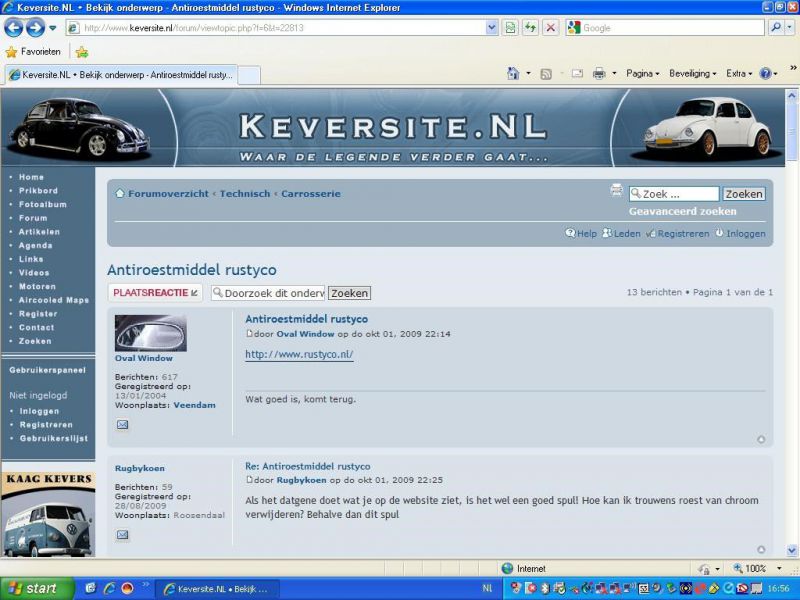Jump to top from Oval Window's post

click(x=761, y=440)
